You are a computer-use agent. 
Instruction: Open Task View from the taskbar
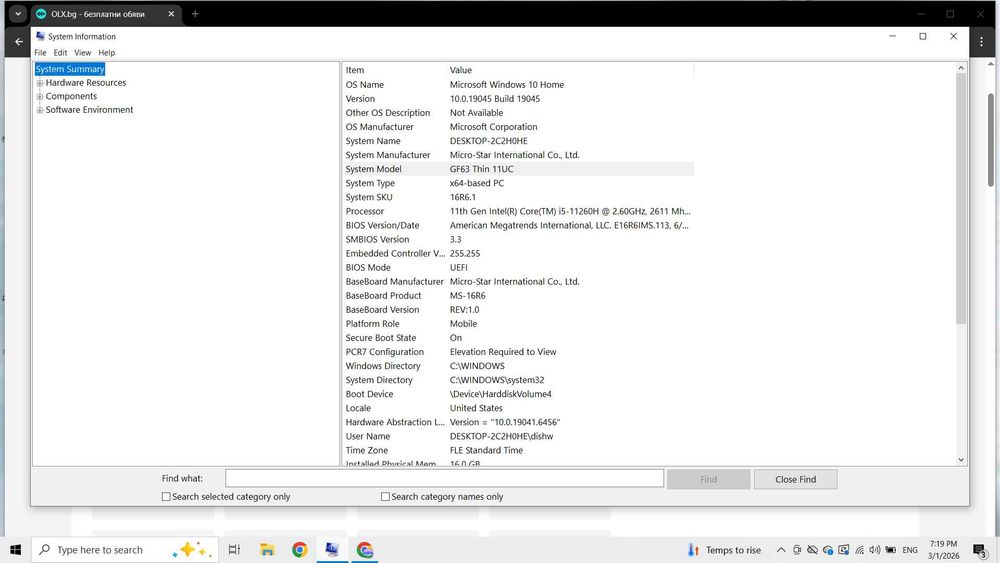[x=234, y=550]
